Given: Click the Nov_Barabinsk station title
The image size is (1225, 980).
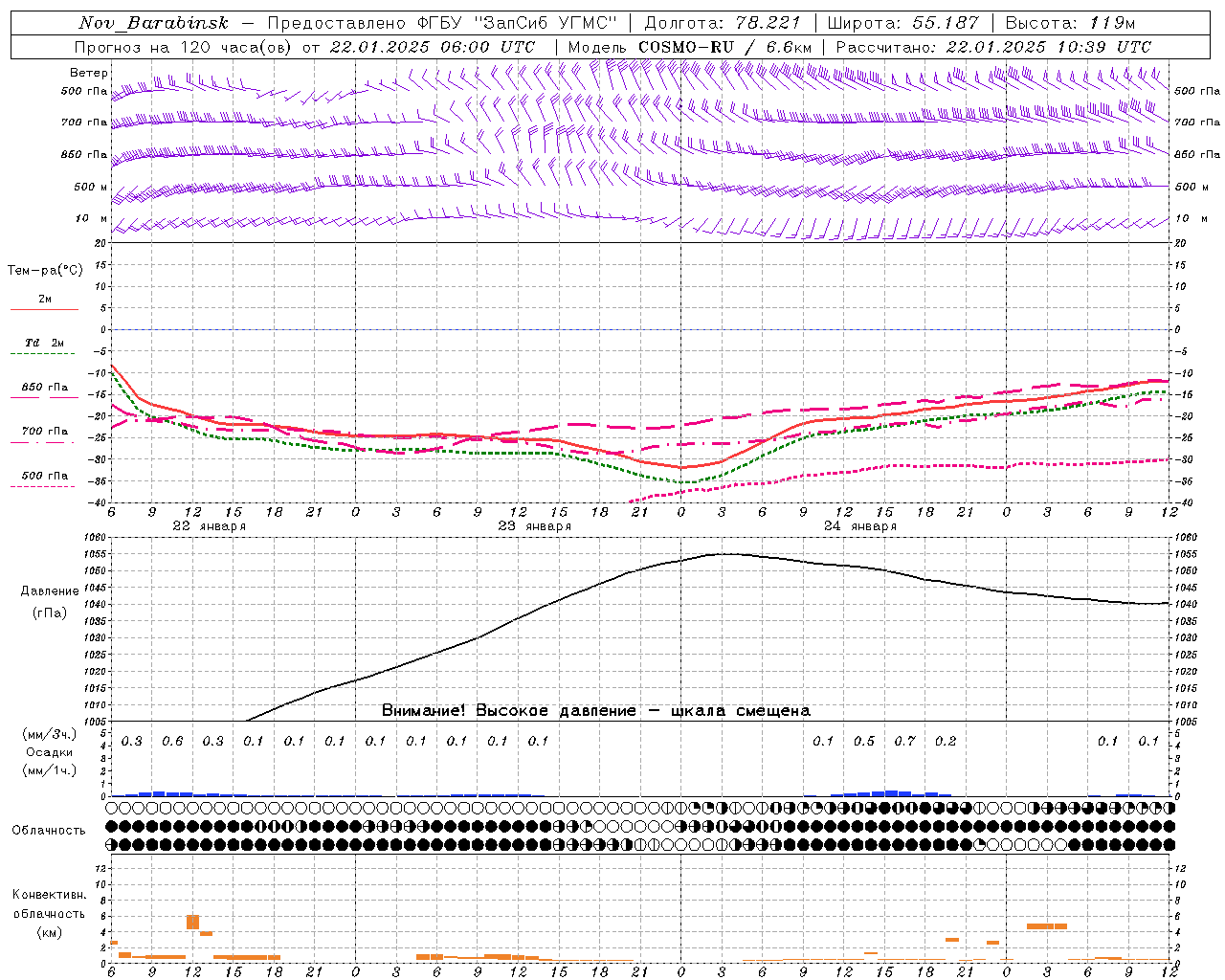Looking at the screenshot, I should point(153,23).
